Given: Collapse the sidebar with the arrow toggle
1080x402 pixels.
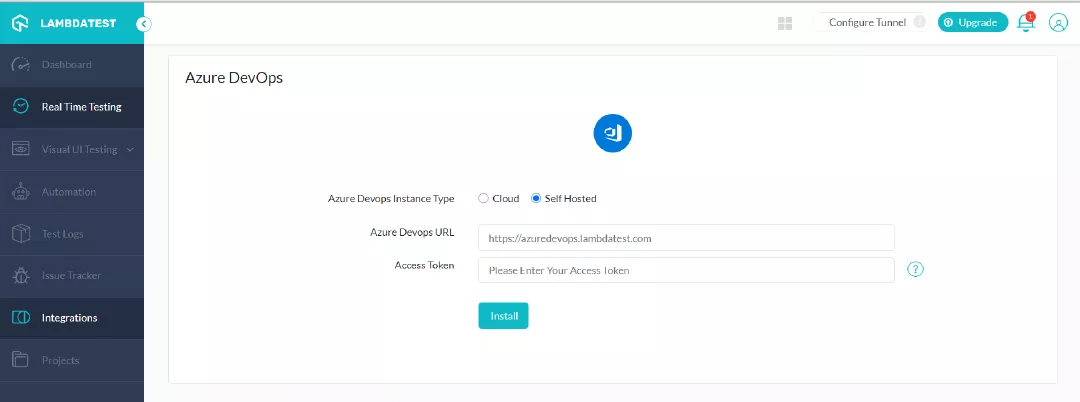Looking at the screenshot, I should tap(143, 24).
